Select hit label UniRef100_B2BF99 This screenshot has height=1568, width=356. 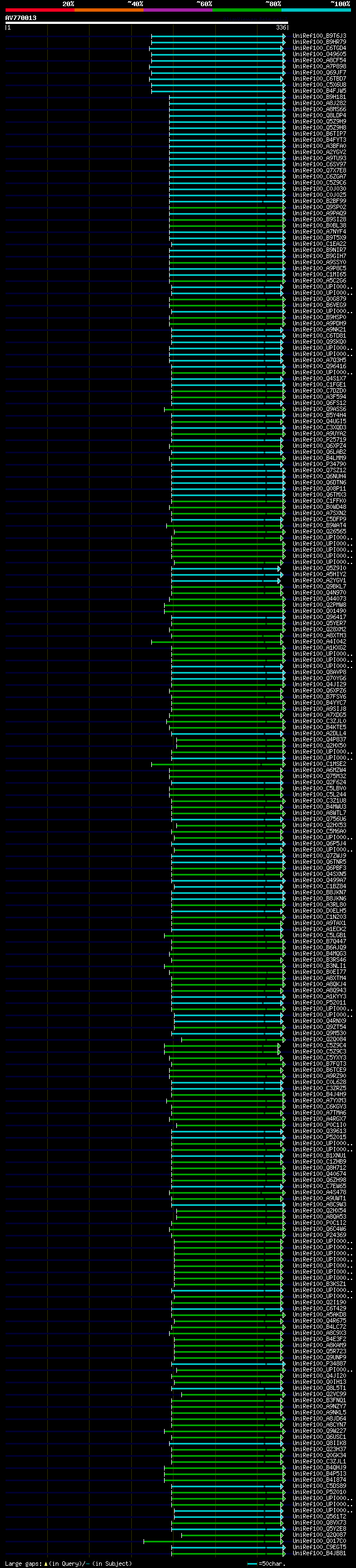pos(319,201)
